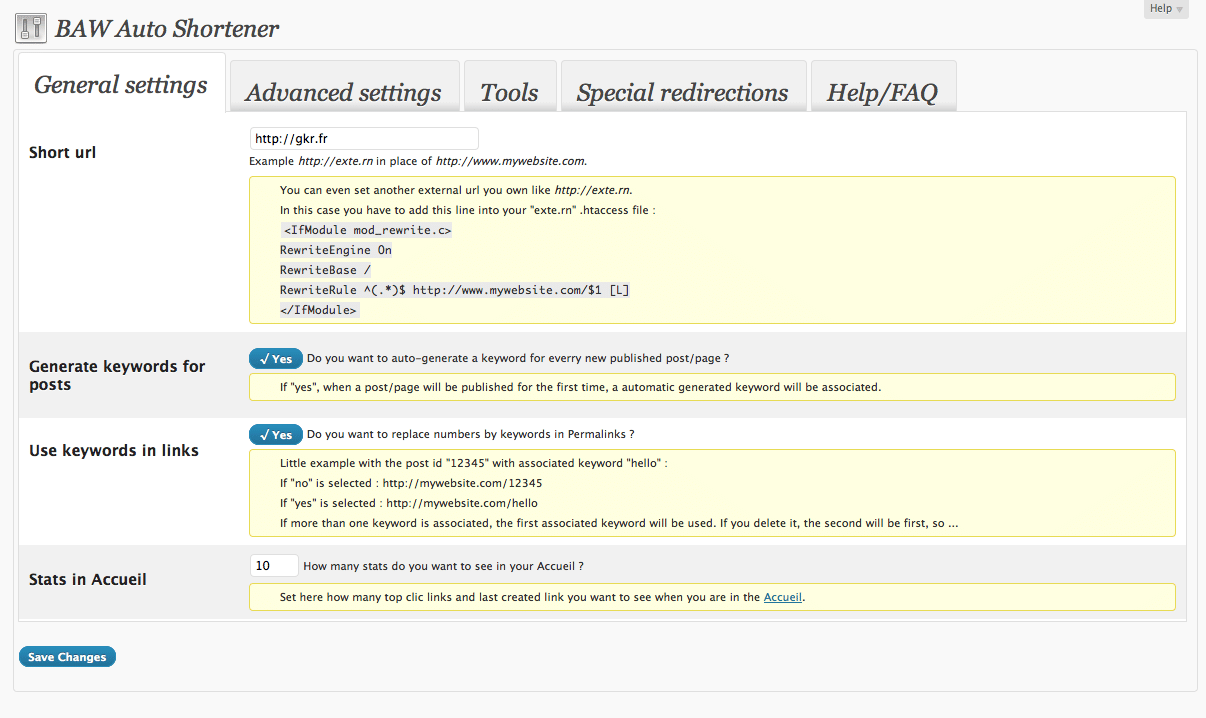Image resolution: width=1206 pixels, height=718 pixels.
Task: Click the 'Generate keywords for posts' label
Action: (x=117, y=375)
